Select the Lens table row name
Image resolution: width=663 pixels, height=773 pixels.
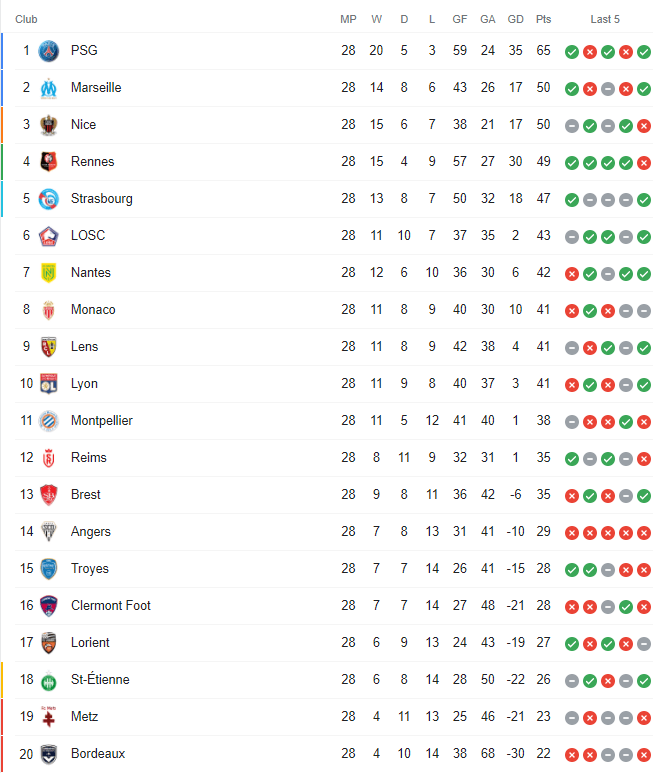pos(84,347)
